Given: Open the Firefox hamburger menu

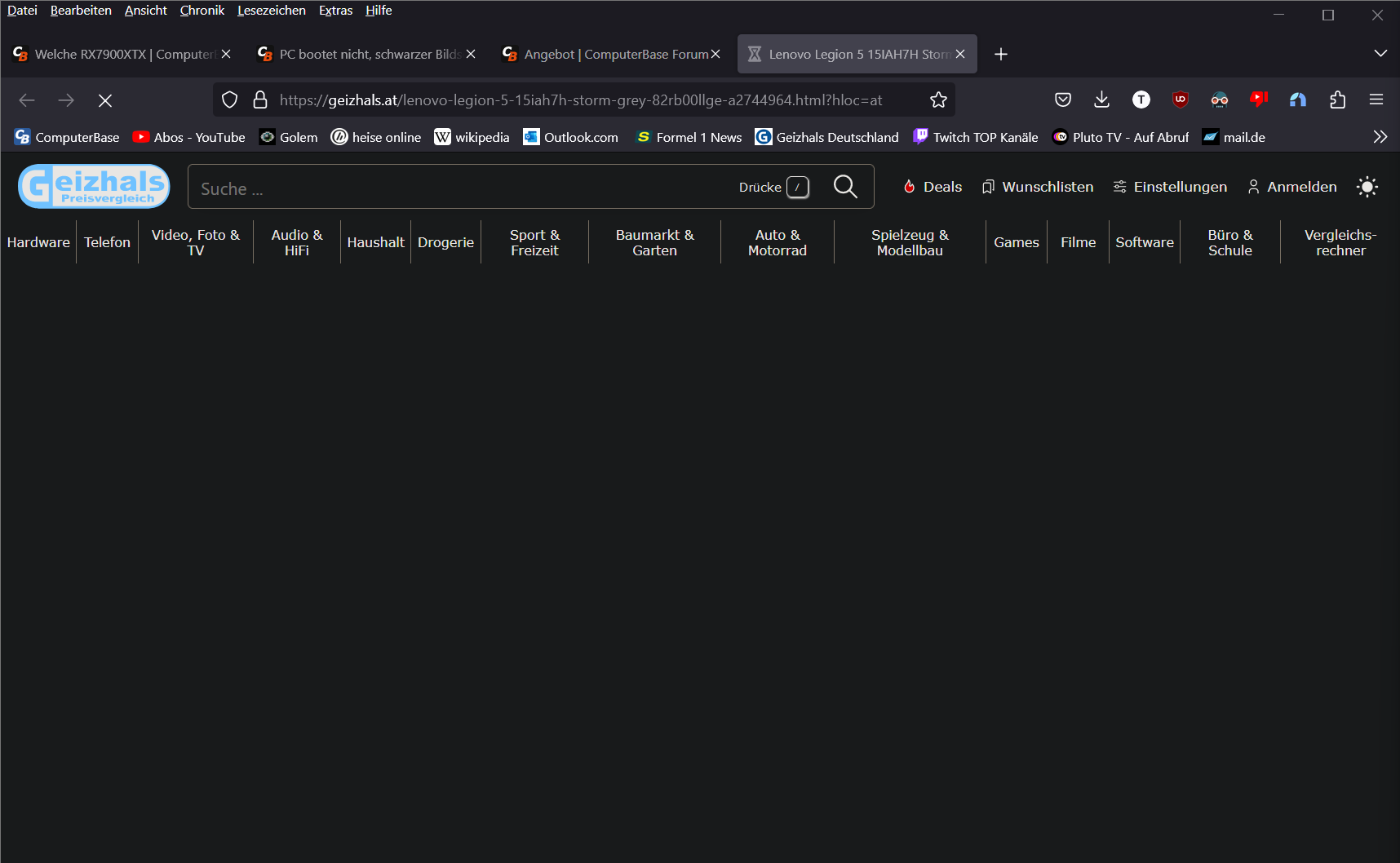Looking at the screenshot, I should 1376,100.
